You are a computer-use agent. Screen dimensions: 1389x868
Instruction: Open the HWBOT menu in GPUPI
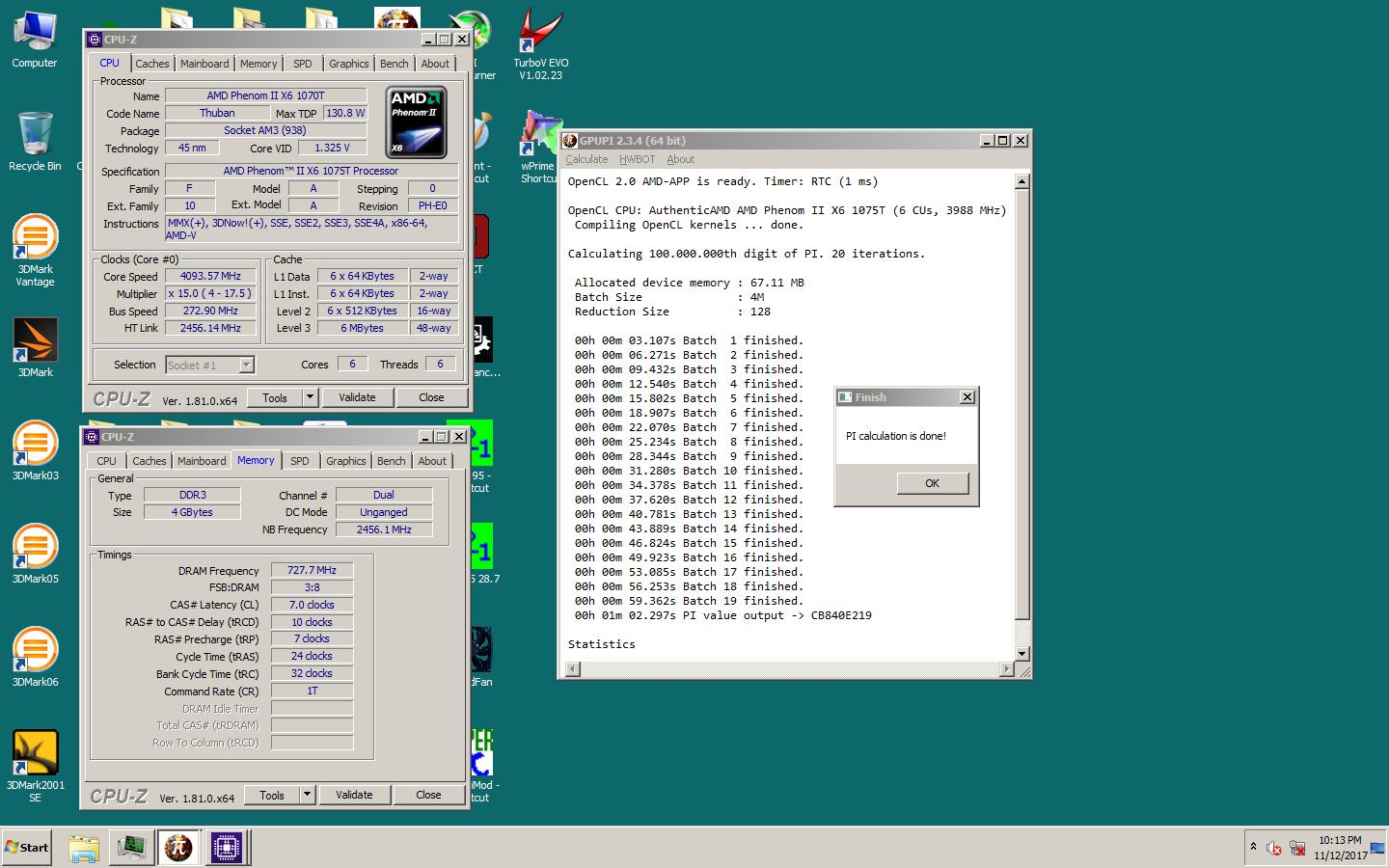point(637,160)
